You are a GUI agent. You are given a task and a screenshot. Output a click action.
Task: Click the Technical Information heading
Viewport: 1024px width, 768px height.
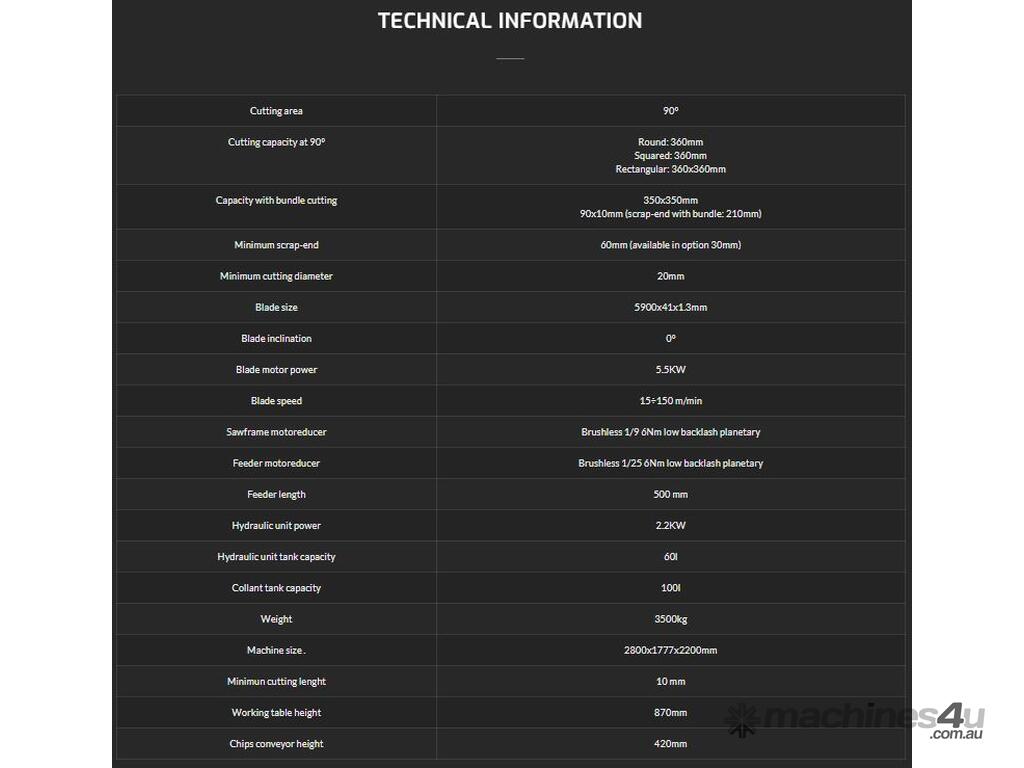pyautogui.click(x=510, y=20)
